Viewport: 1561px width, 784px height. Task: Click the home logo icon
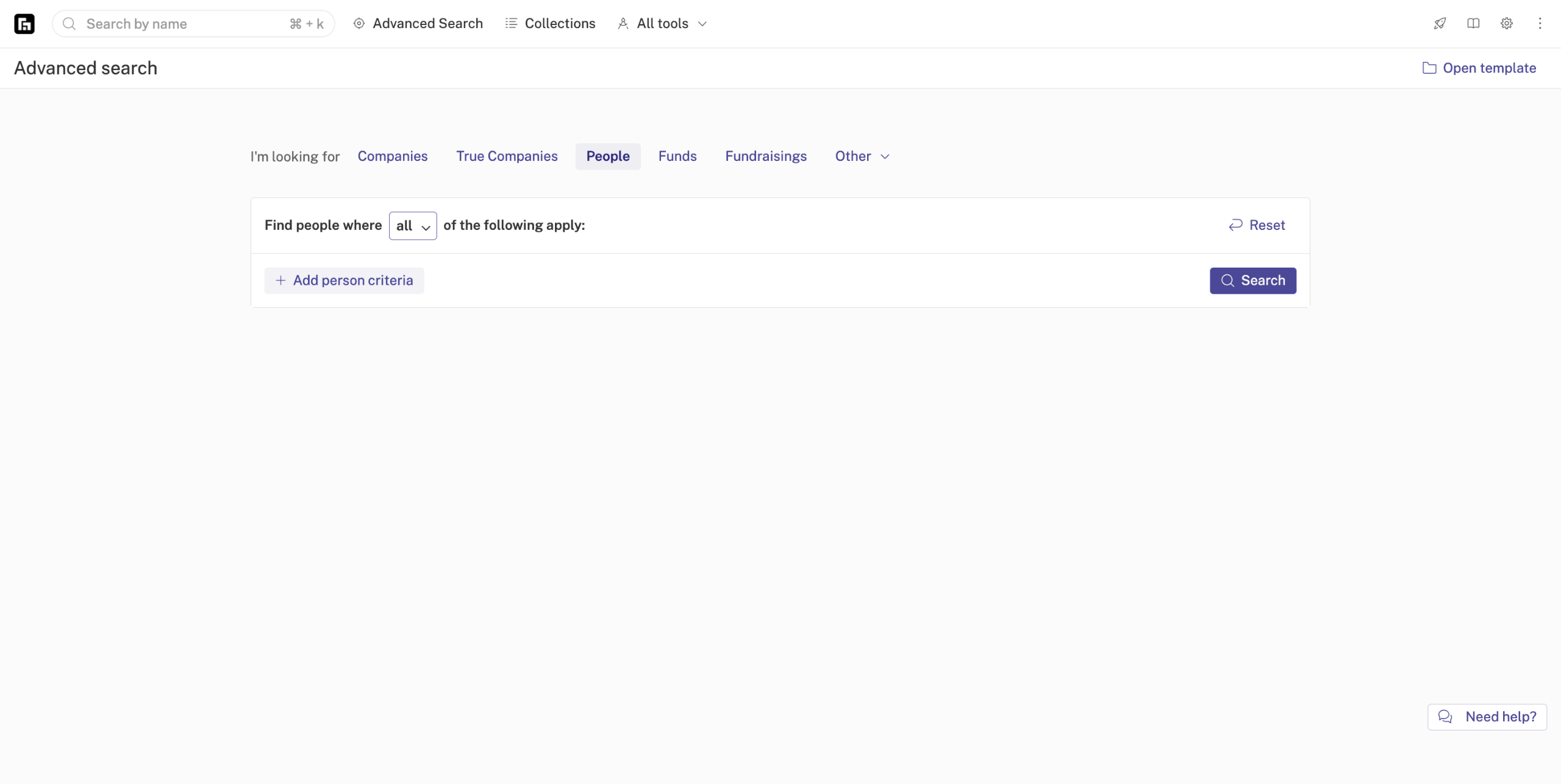click(x=24, y=24)
